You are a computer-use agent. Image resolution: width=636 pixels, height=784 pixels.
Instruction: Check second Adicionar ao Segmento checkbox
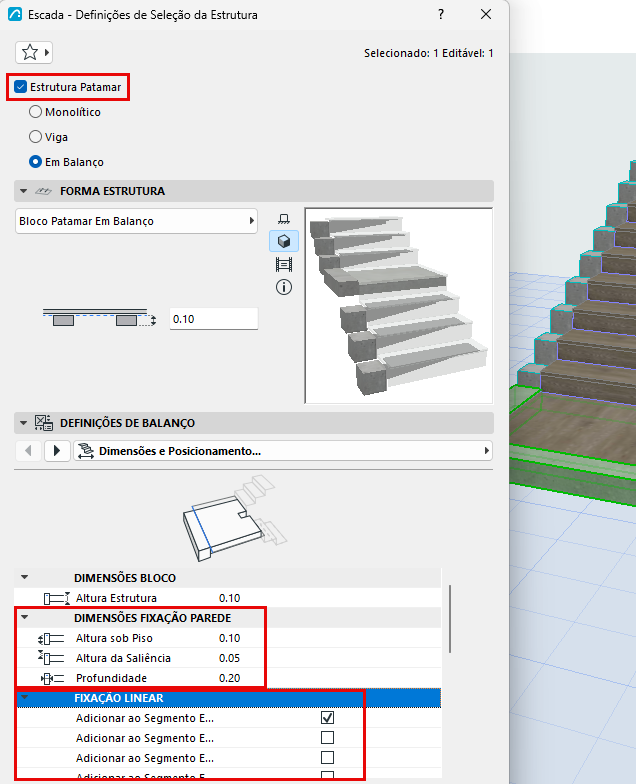point(328,738)
